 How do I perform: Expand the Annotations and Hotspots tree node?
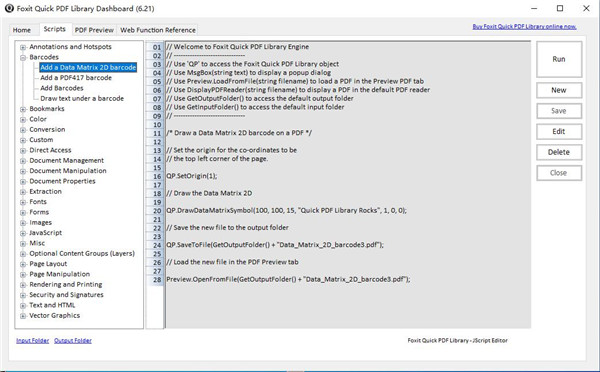pyautogui.click(x=23, y=47)
